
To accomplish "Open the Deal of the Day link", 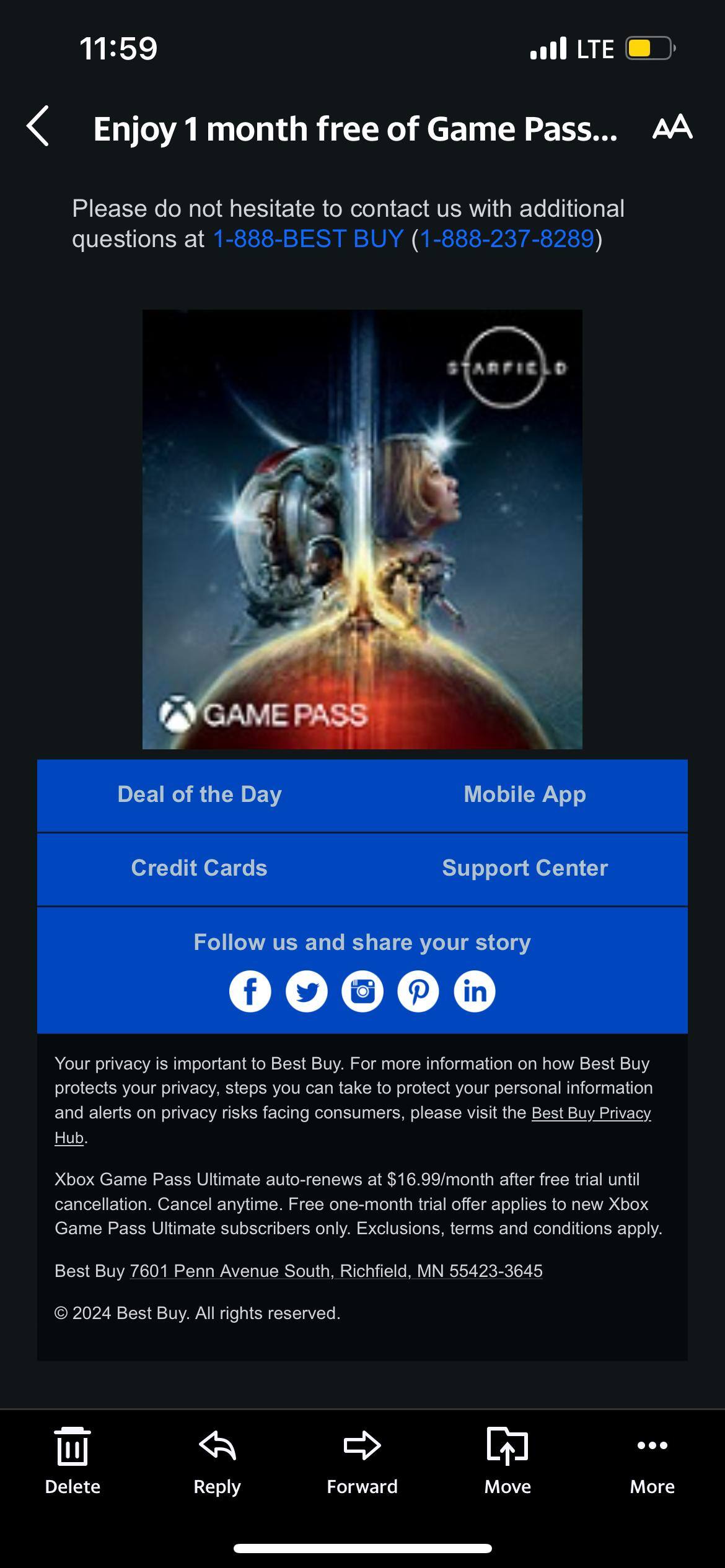I will [x=200, y=795].
